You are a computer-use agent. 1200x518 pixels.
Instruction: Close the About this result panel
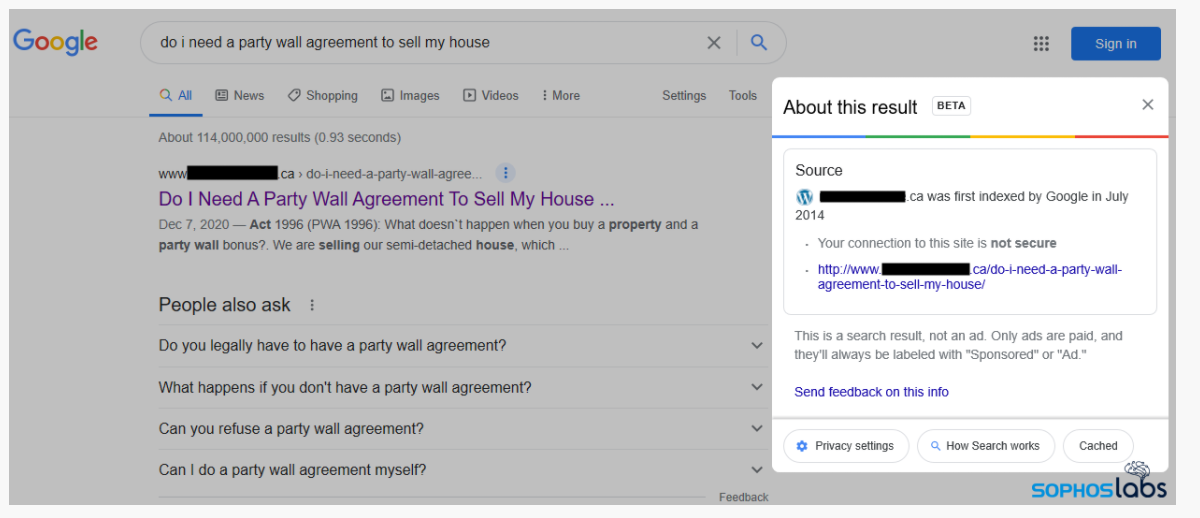(x=1148, y=104)
